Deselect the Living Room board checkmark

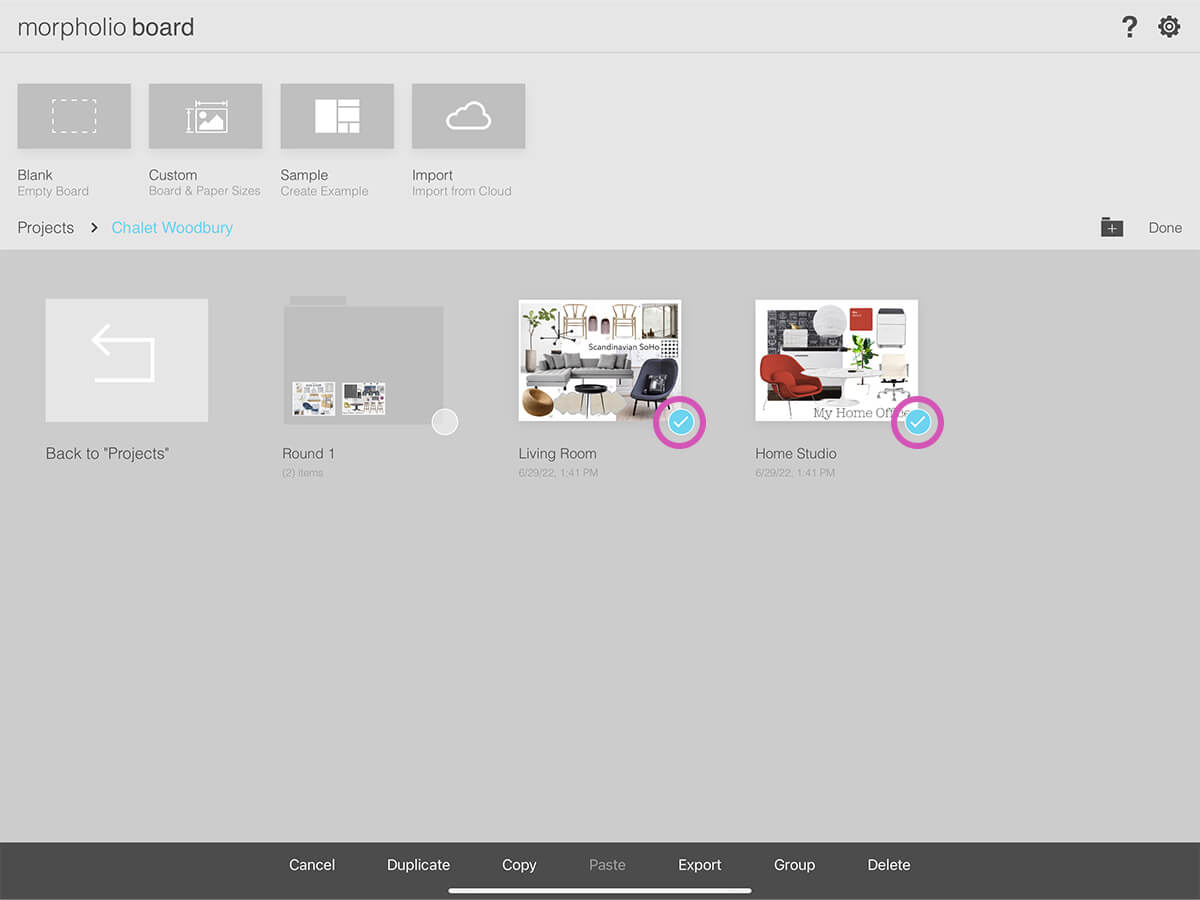pos(680,422)
